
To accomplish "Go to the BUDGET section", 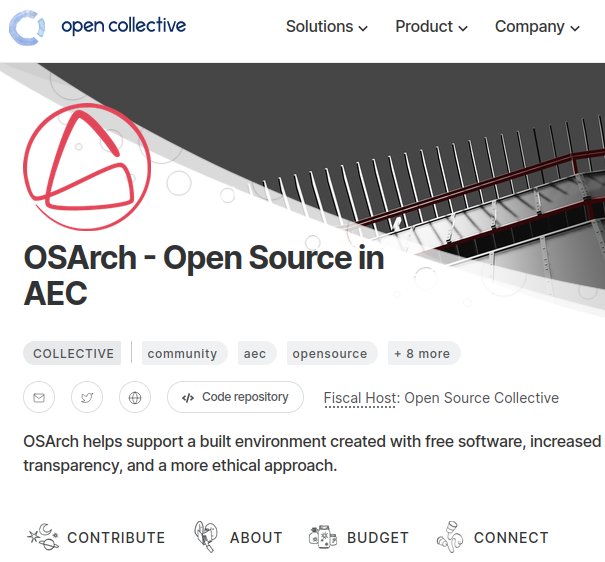I will [x=358, y=537].
